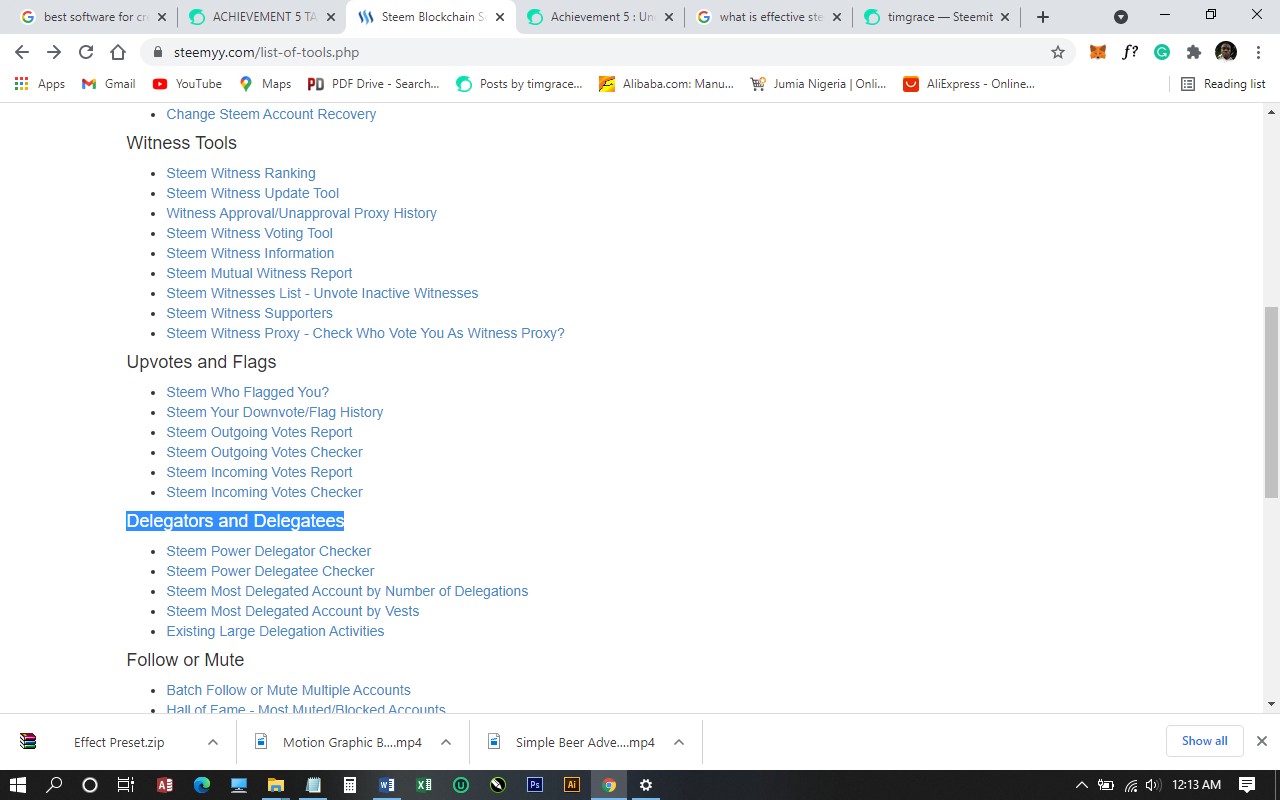Open the Grammarly extension

pyautogui.click(x=1162, y=51)
